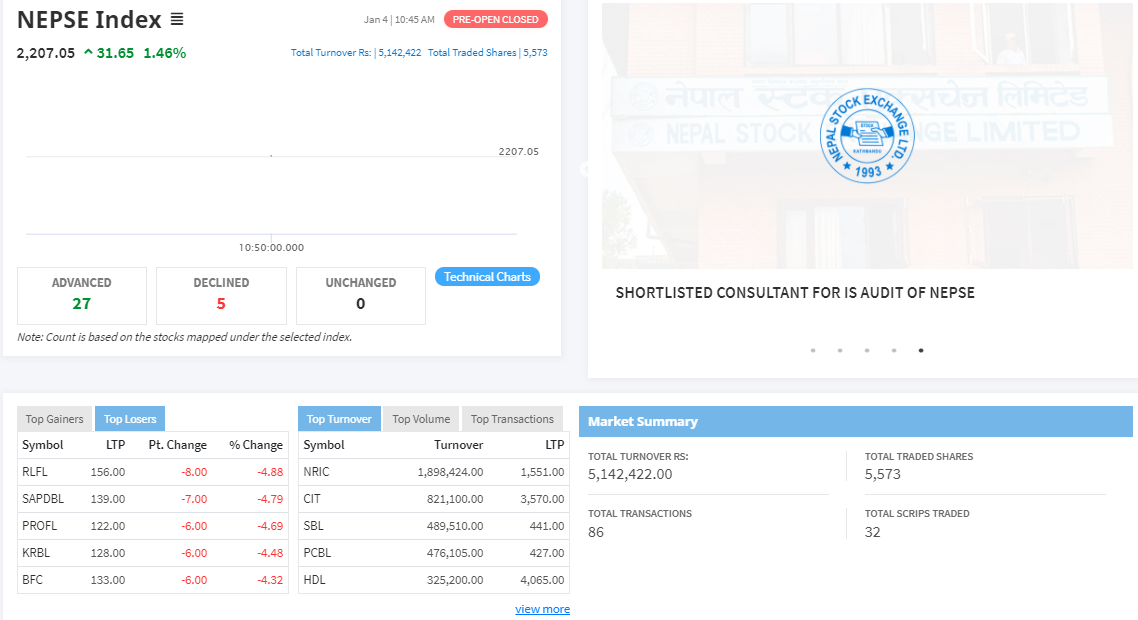The height and width of the screenshot is (620, 1138).
Task: Select the fifth active carousel dot
Action: click(x=921, y=351)
